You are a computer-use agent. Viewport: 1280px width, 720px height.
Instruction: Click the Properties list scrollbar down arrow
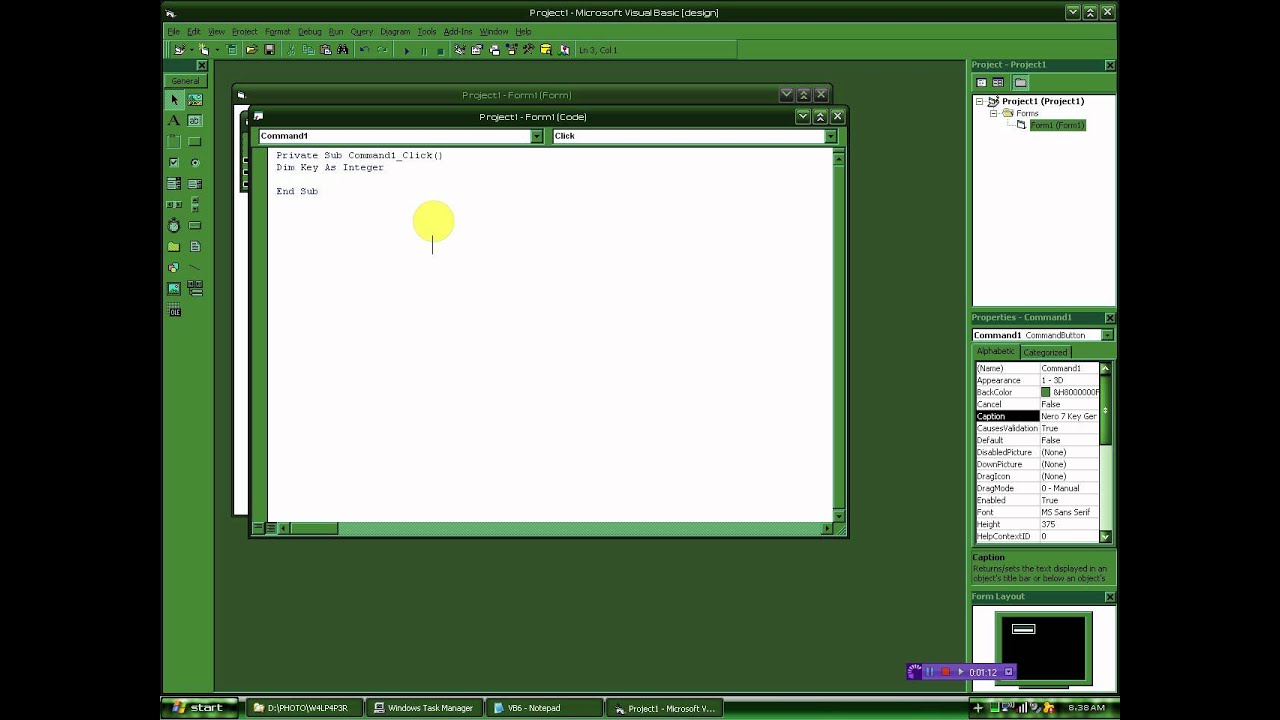point(1105,537)
